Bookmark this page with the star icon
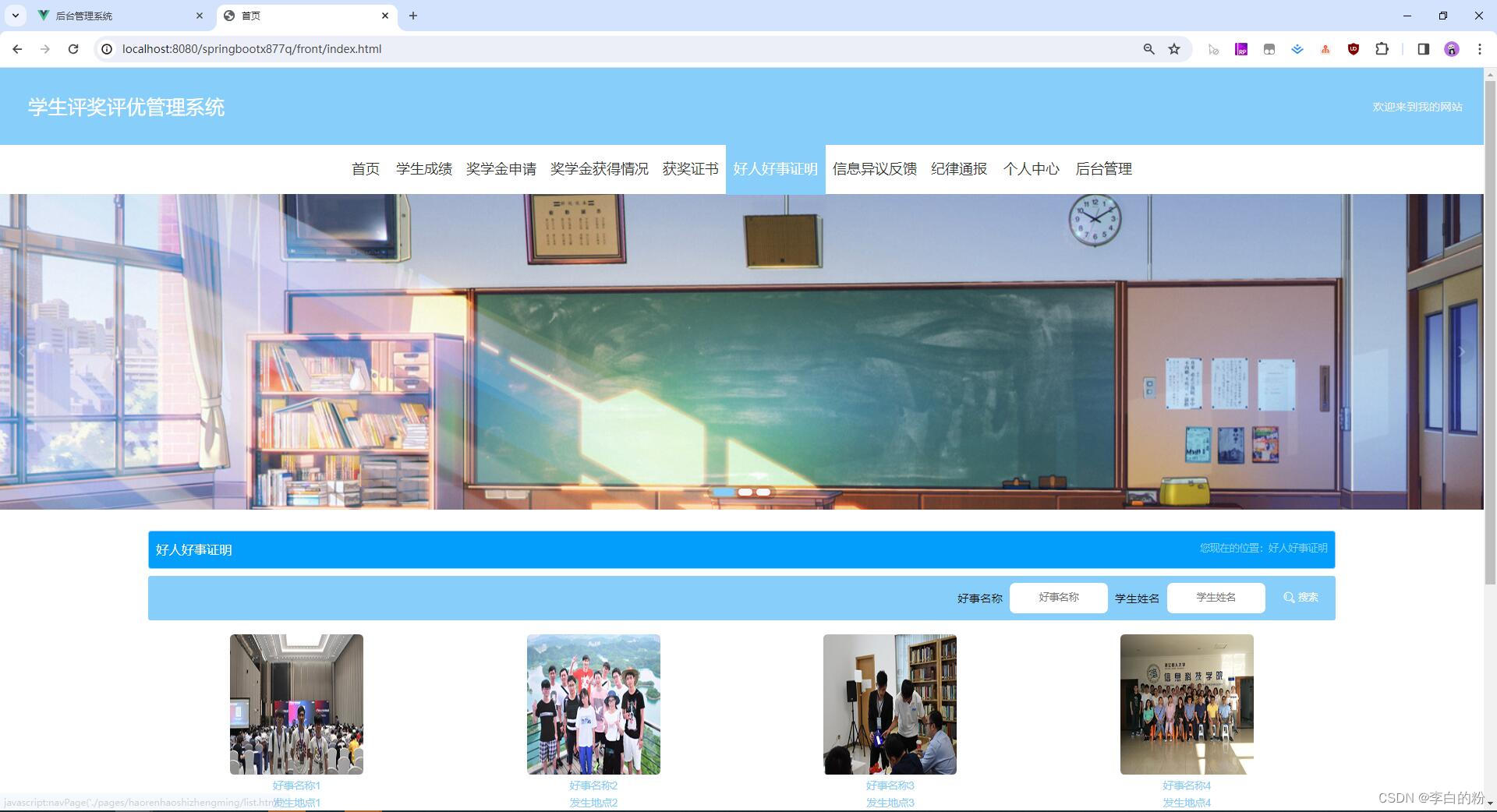1497x812 pixels. click(1174, 49)
